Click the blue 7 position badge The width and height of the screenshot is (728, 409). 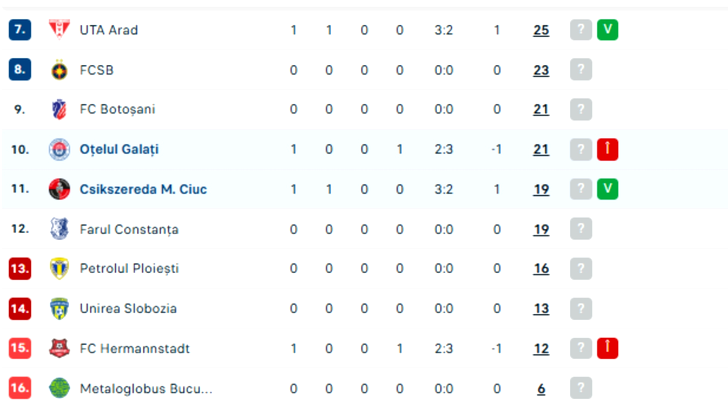[x=20, y=30]
